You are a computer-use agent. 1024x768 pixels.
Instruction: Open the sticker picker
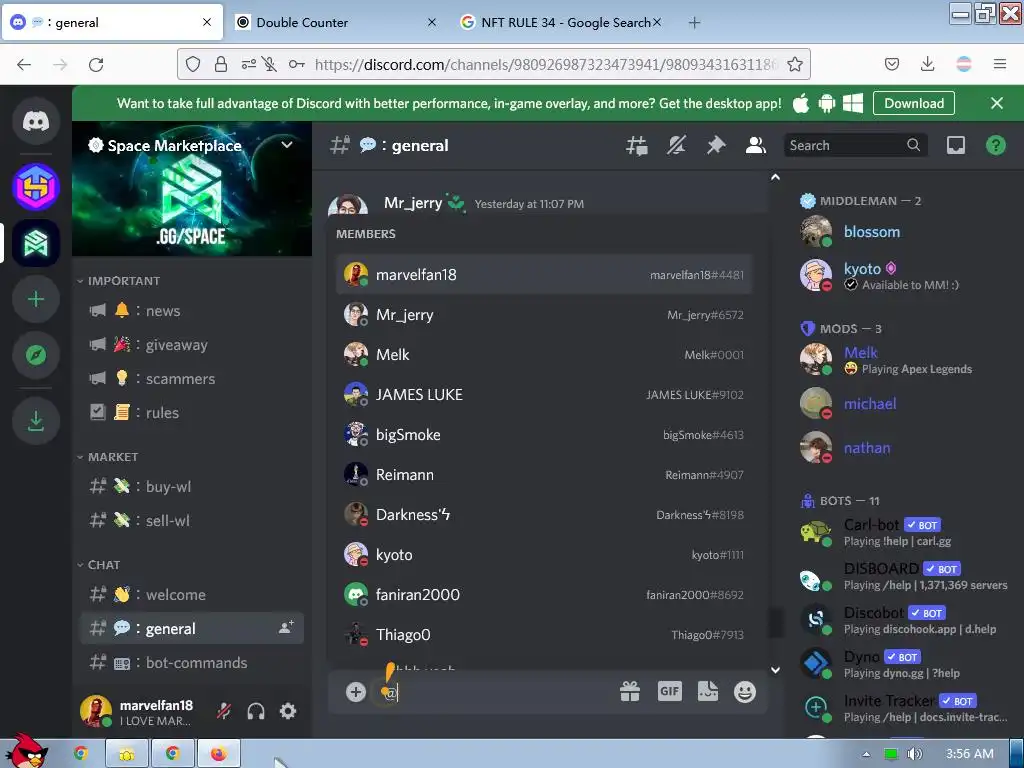click(x=708, y=692)
